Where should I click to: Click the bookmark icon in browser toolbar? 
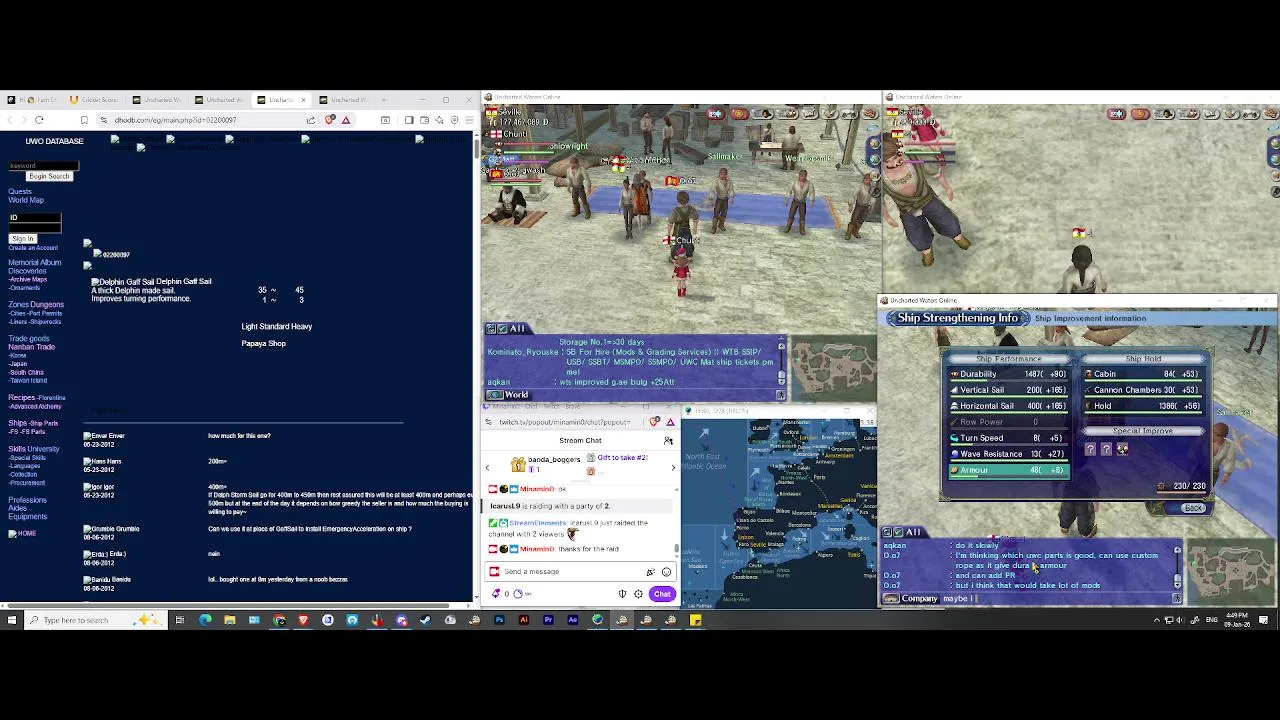[x=84, y=120]
